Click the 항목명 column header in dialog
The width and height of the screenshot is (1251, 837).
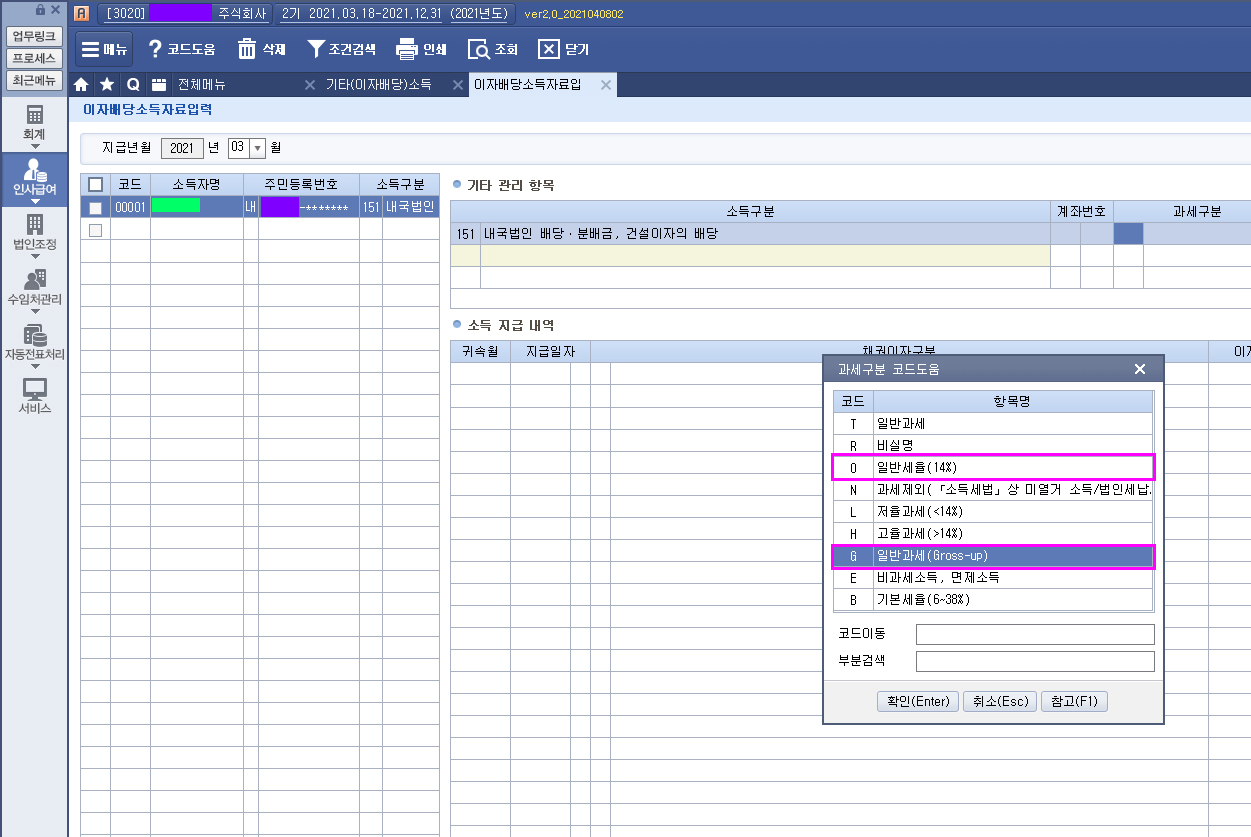(1012, 401)
